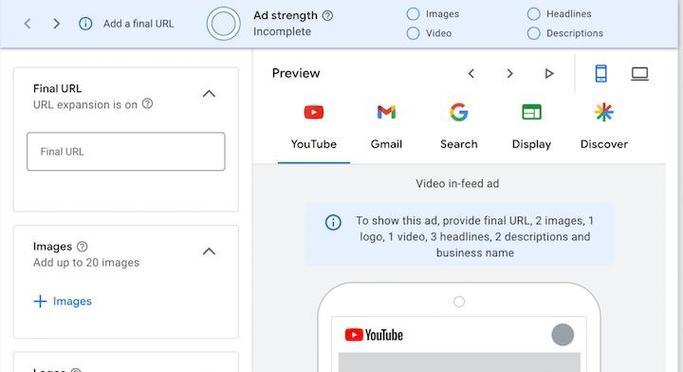The image size is (683, 372).
Task: Show previous ad preview
Action: [471, 74]
